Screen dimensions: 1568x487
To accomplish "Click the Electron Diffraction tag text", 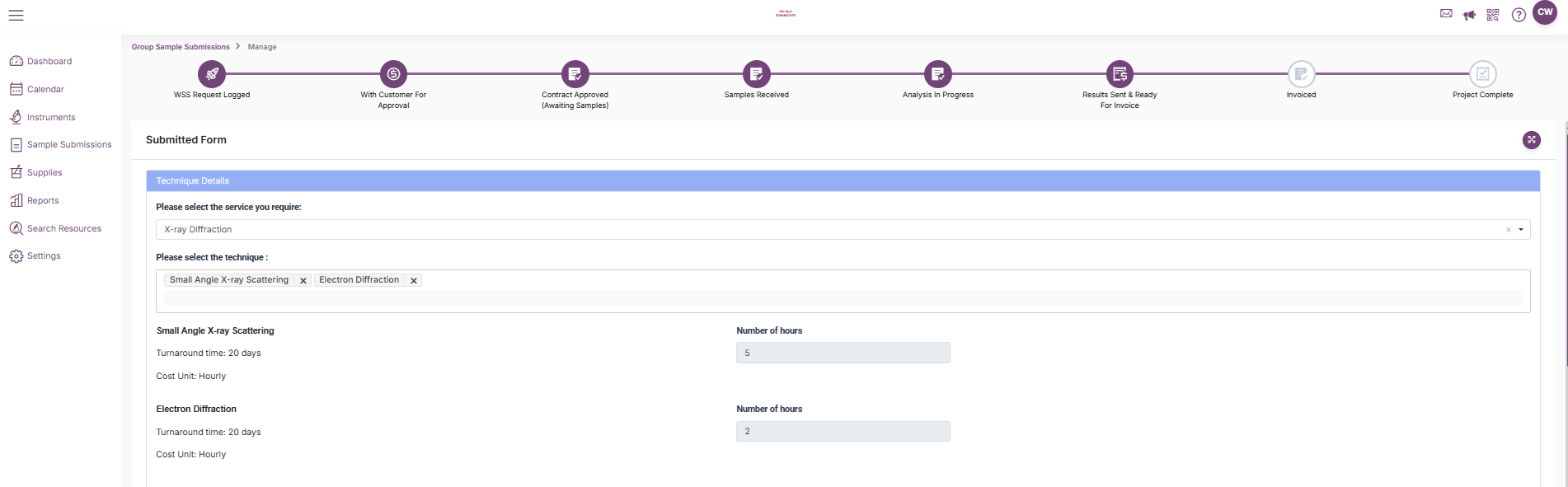I will [359, 280].
